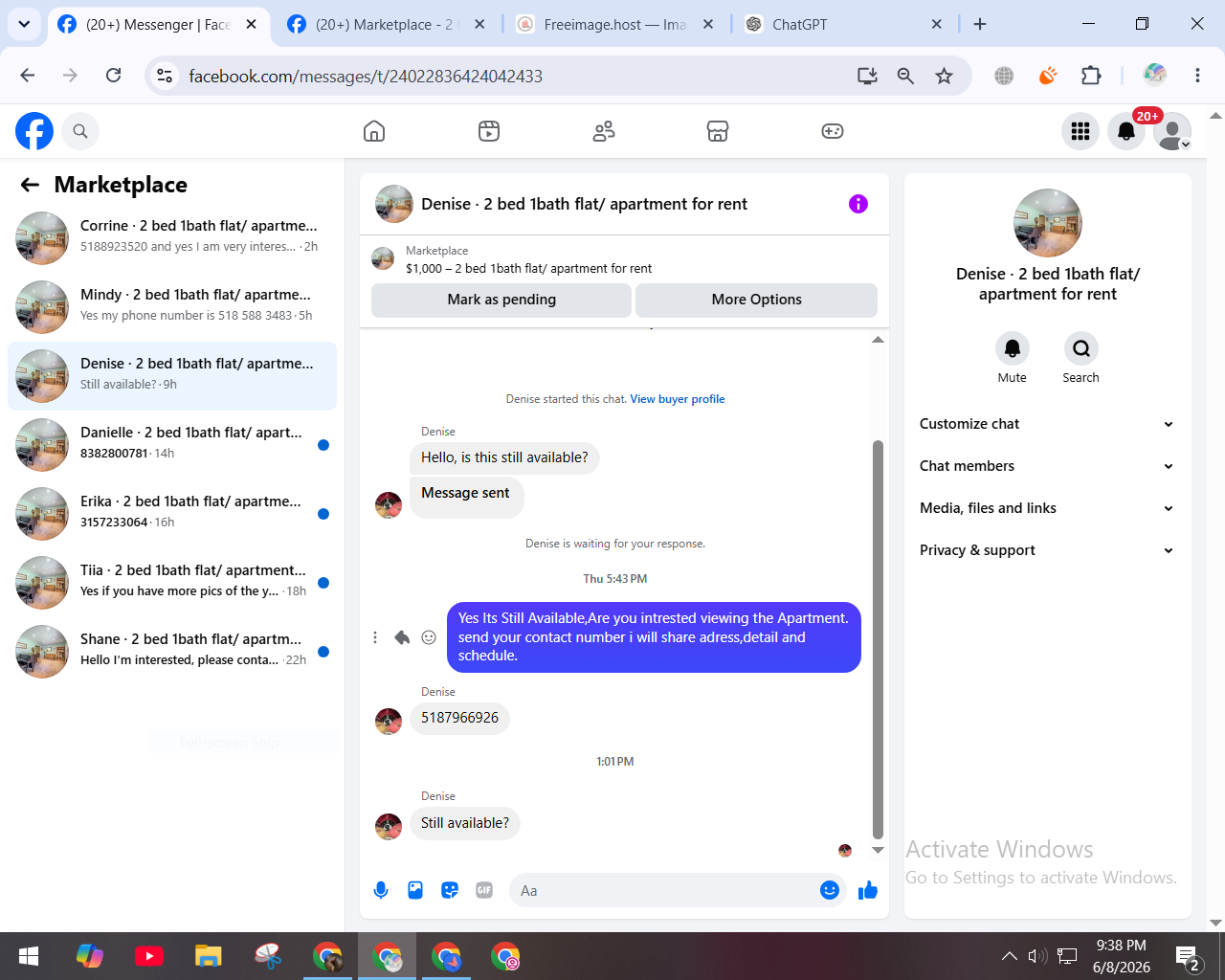Open the Windows Start menu
Screen dimensions: 1225x980
pyautogui.click(x=29, y=956)
